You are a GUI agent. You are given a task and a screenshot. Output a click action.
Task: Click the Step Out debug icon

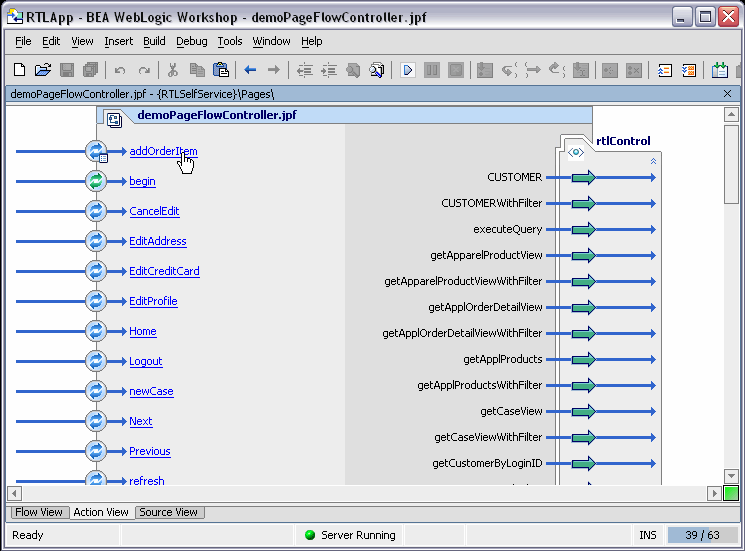pos(556,70)
